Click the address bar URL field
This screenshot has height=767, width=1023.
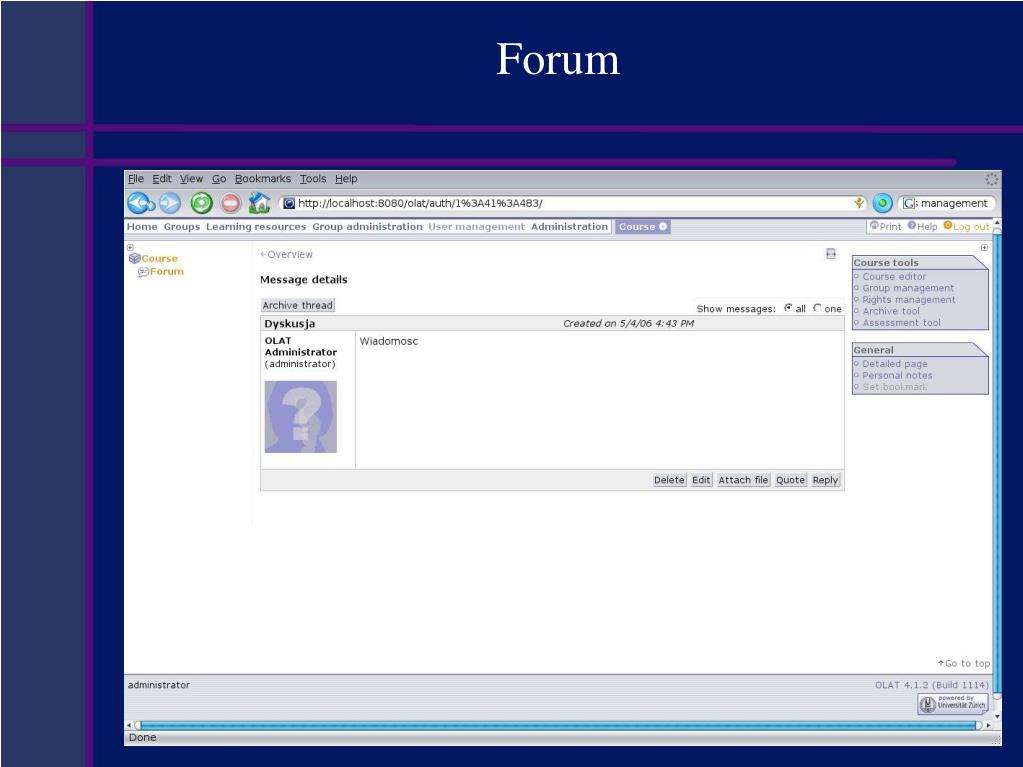click(574, 203)
